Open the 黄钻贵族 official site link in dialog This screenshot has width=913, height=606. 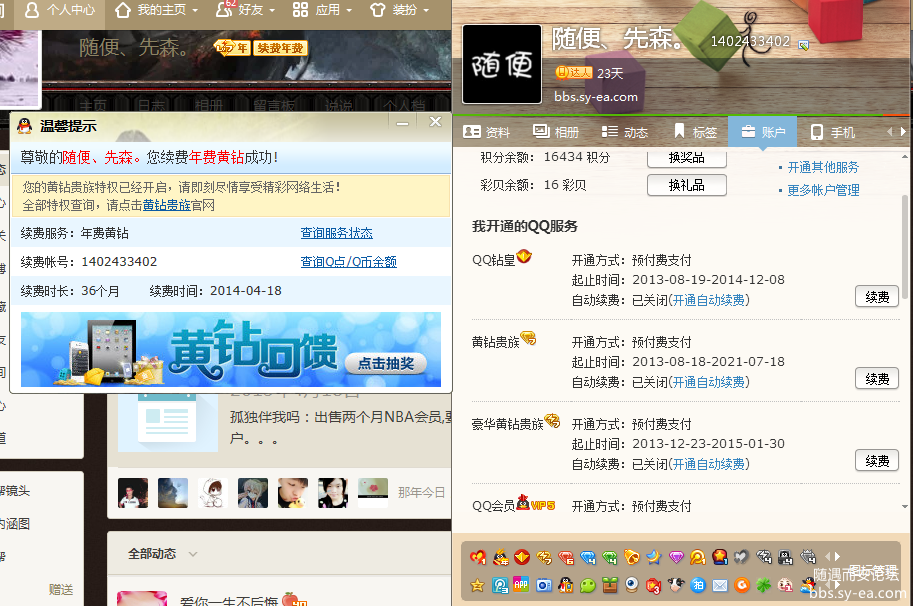click(x=167, y=205)
